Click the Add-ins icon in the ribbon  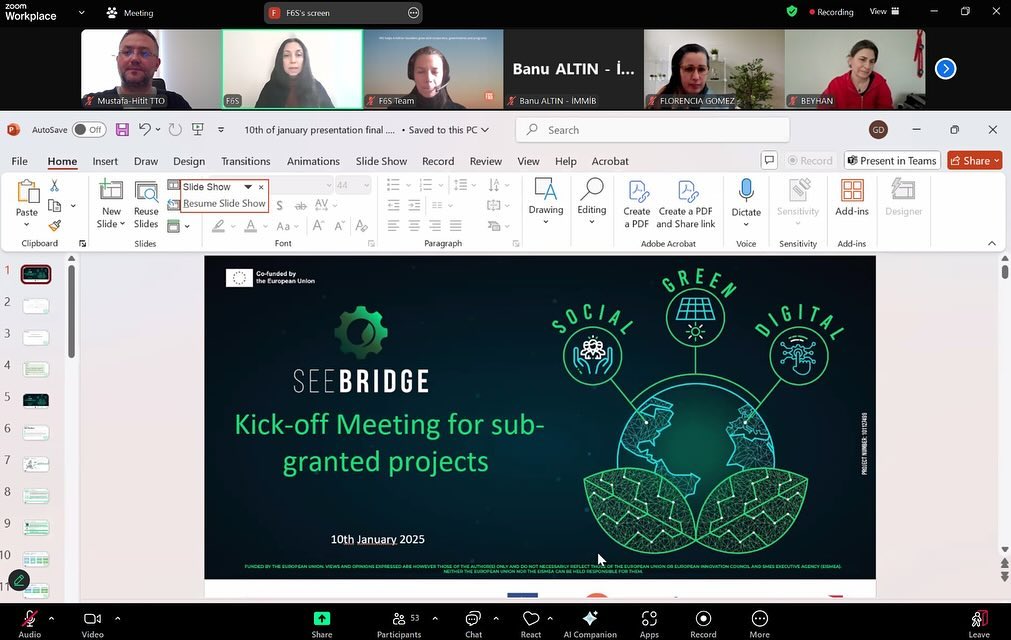point(852,191)
